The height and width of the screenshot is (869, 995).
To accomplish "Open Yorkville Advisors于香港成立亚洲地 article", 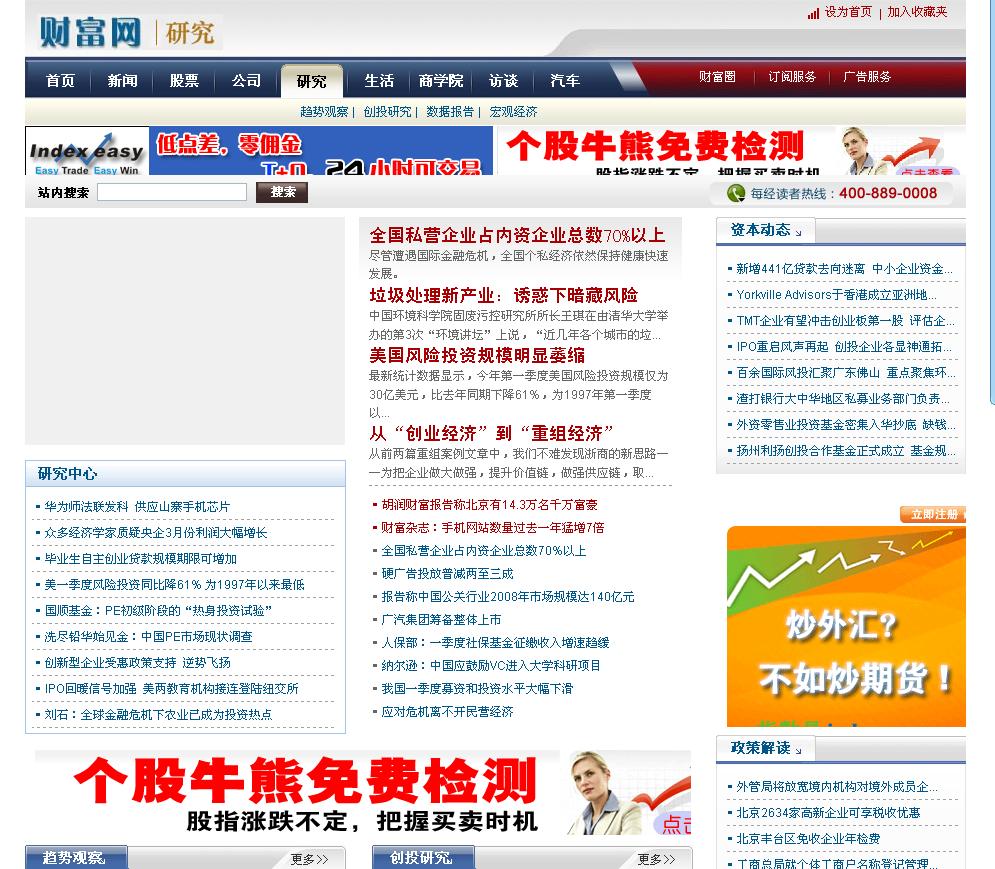I will point(836,295).
